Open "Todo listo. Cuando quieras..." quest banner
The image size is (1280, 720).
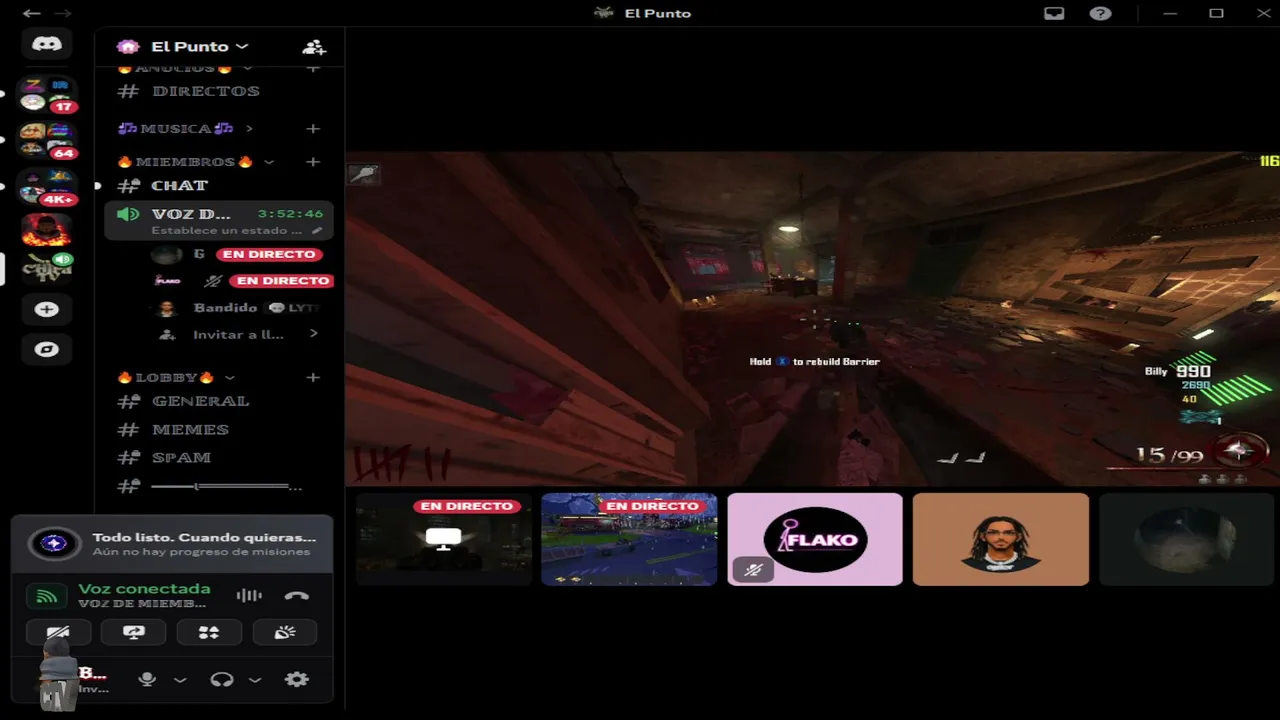pyautogui.click(x=172, y=544)
